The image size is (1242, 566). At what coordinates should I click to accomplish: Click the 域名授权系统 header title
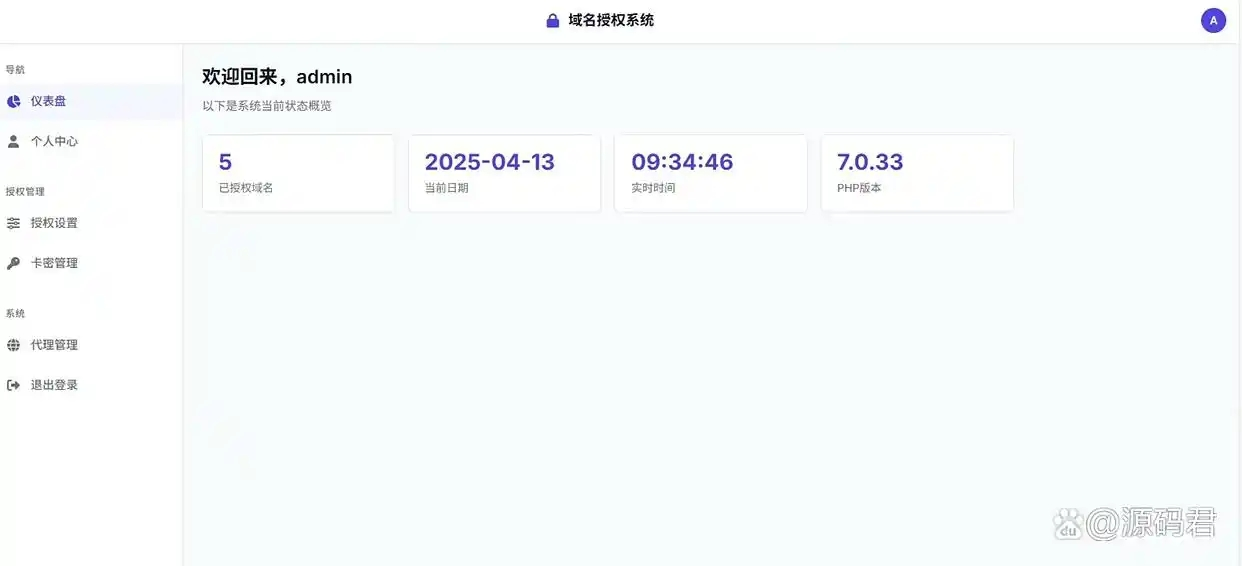coord(611,20)
